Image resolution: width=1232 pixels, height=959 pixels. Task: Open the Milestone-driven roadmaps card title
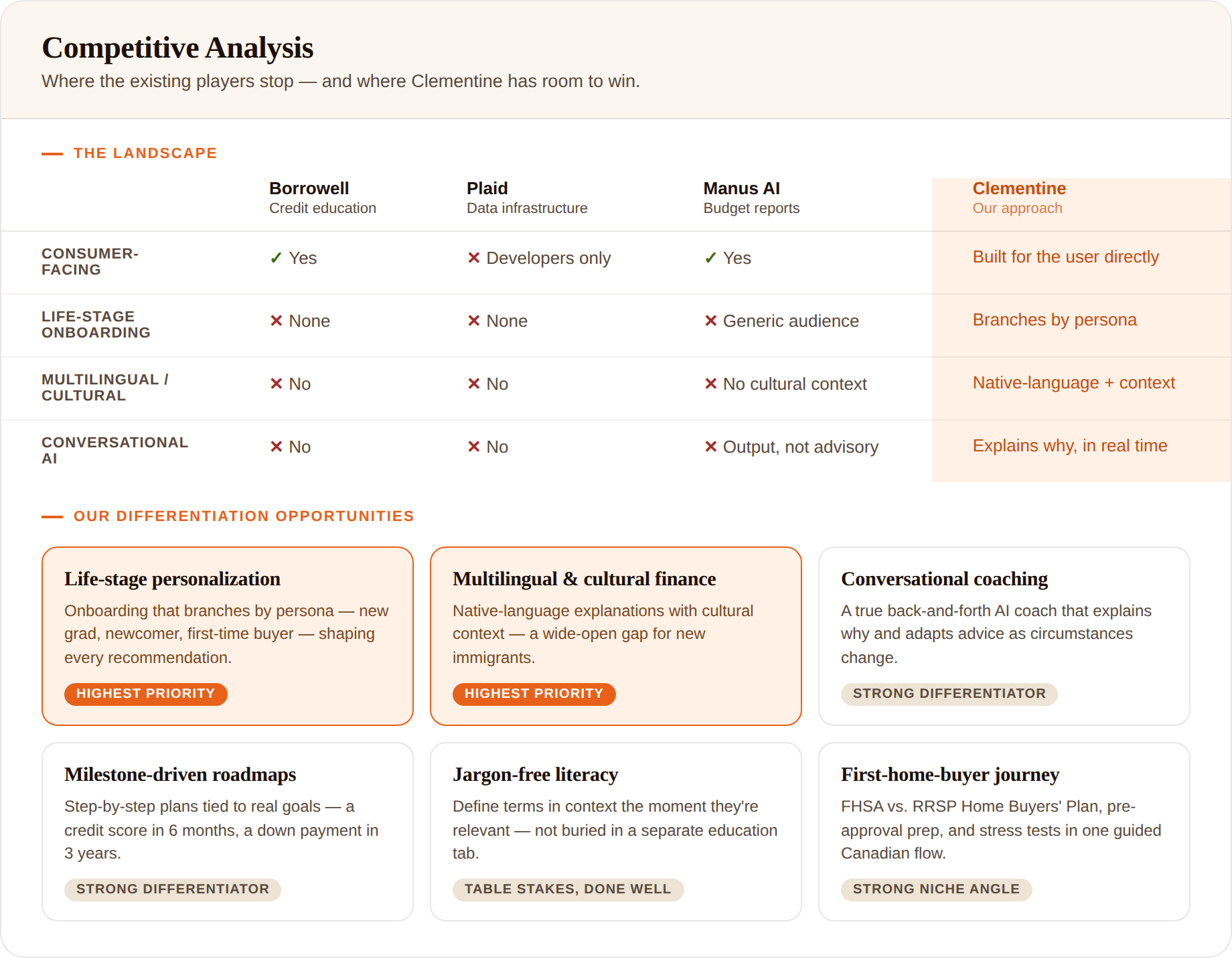coord(180,774)
